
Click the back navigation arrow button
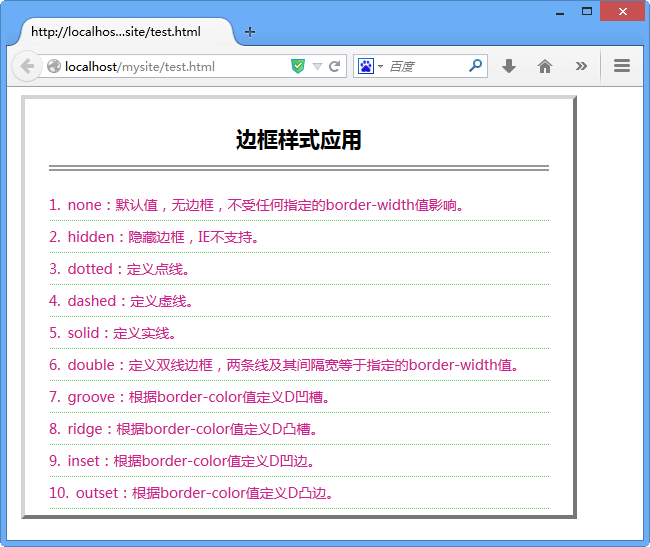coord(25,67)
